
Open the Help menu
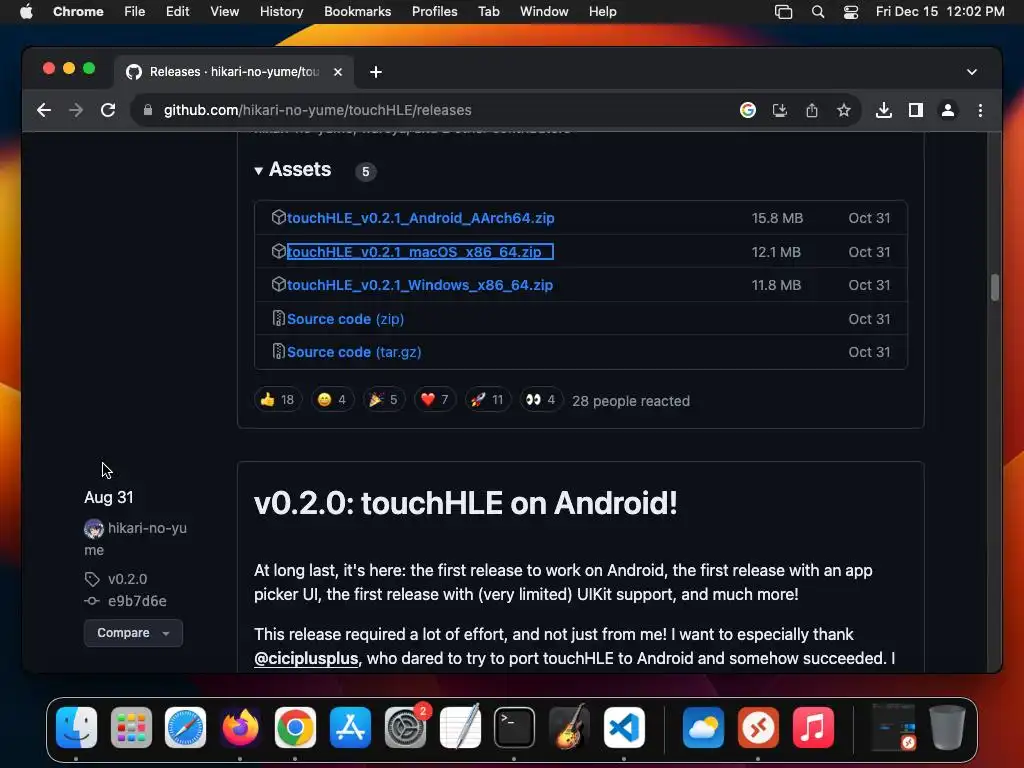[x=602, y=12]
